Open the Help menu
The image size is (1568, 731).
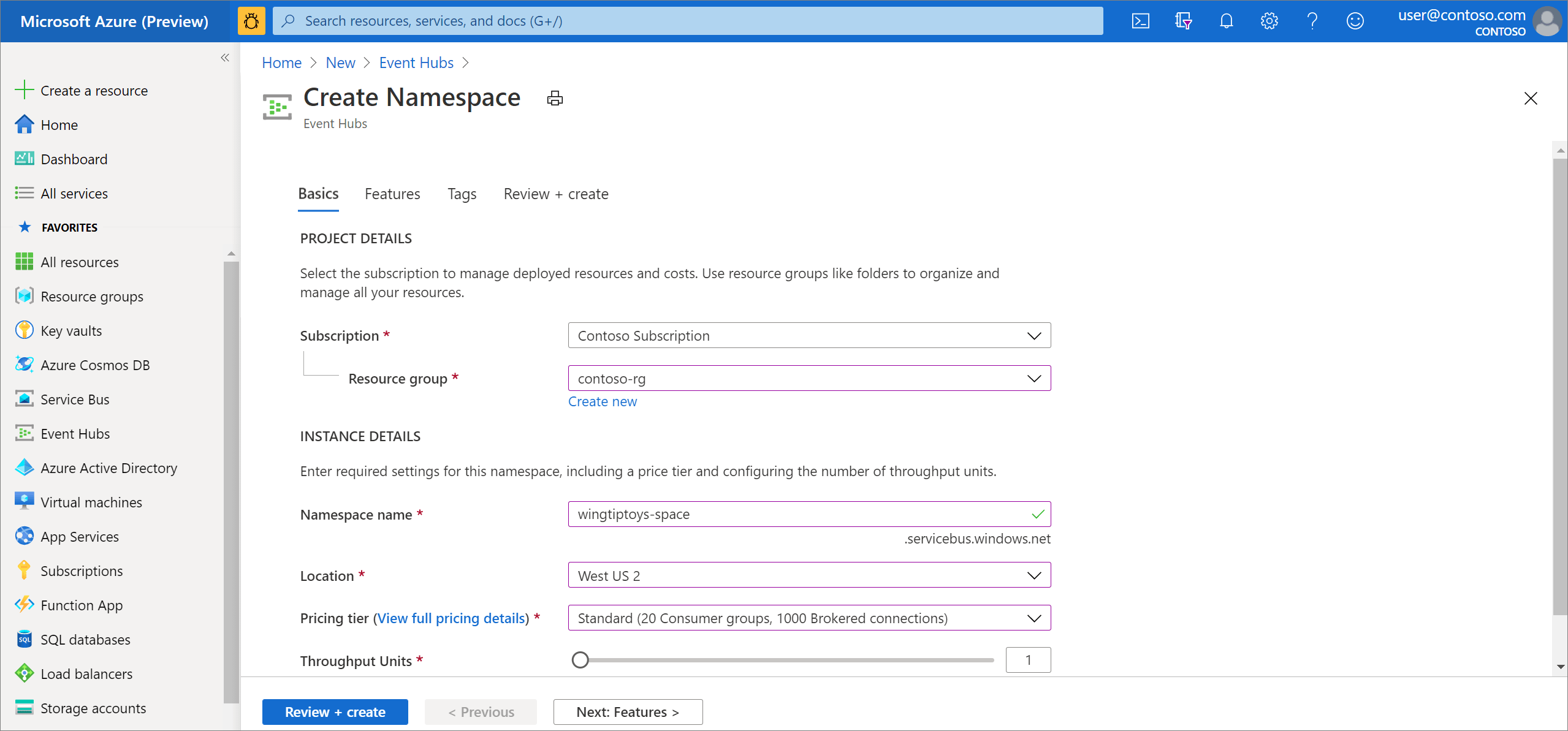tap(1312, 20)
